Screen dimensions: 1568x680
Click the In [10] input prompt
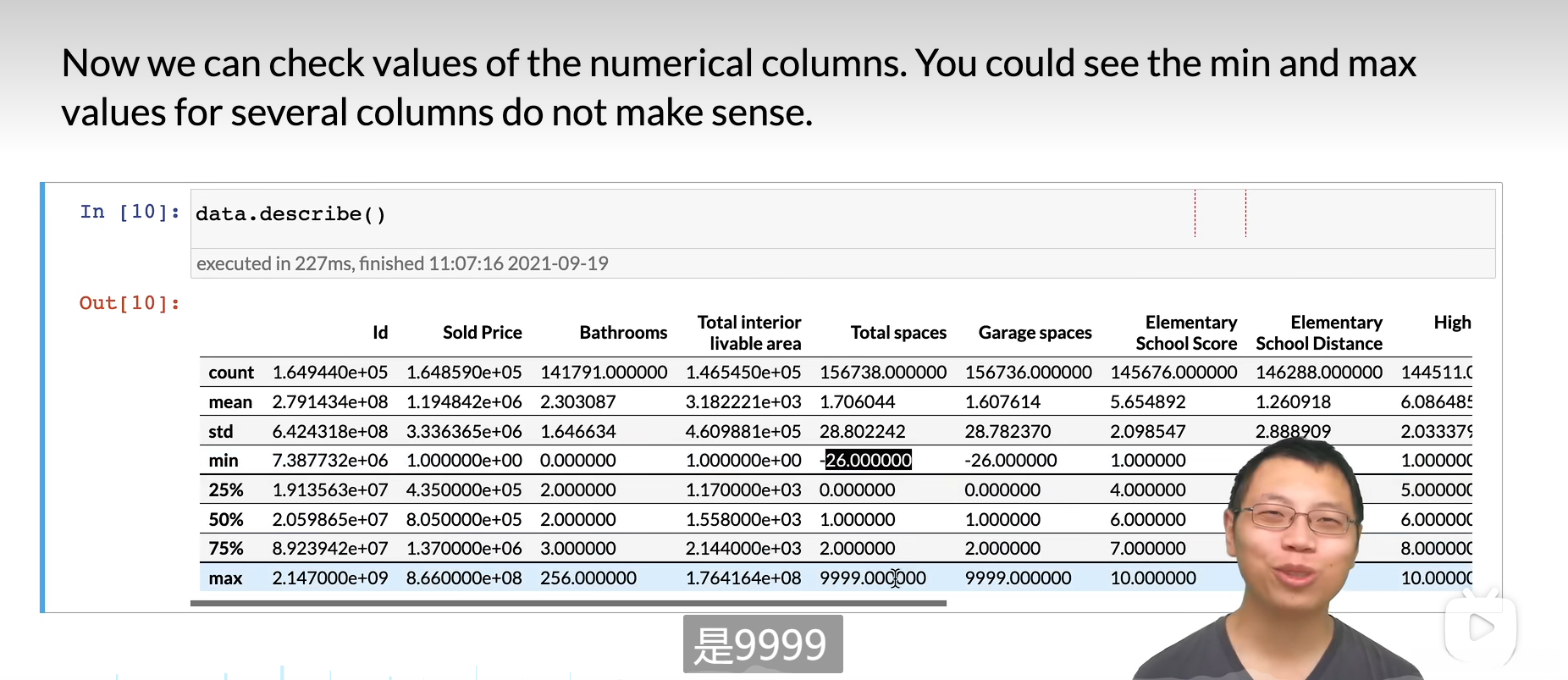click(x=130, y=212)
